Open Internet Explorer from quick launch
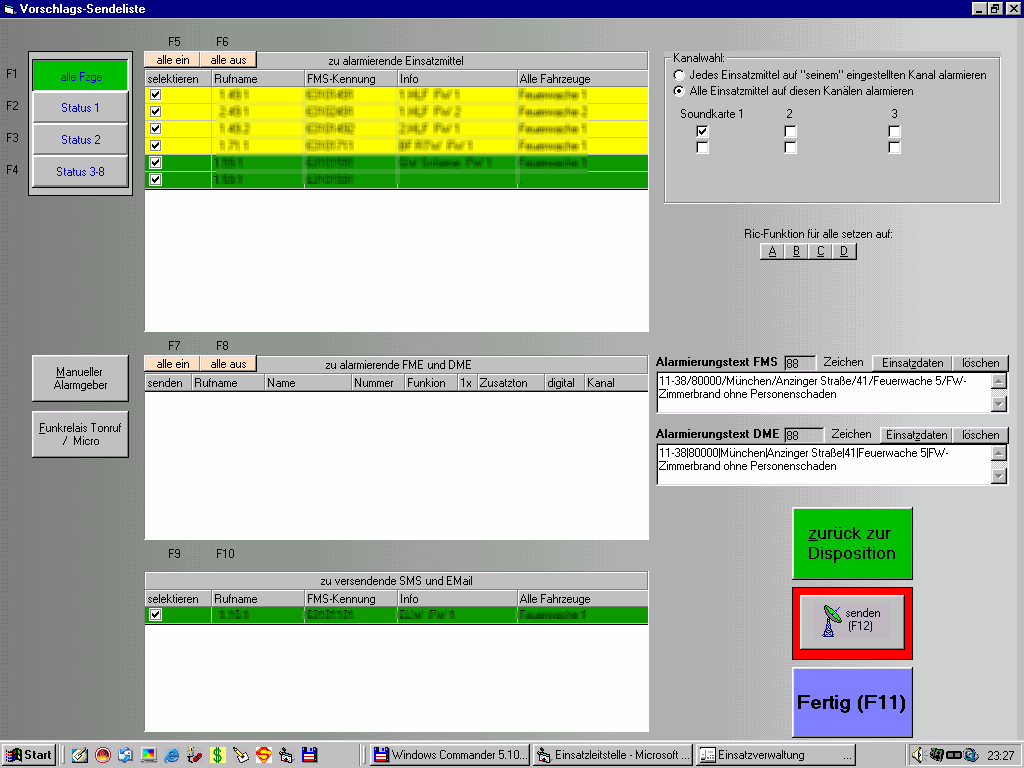 (172, 755)
